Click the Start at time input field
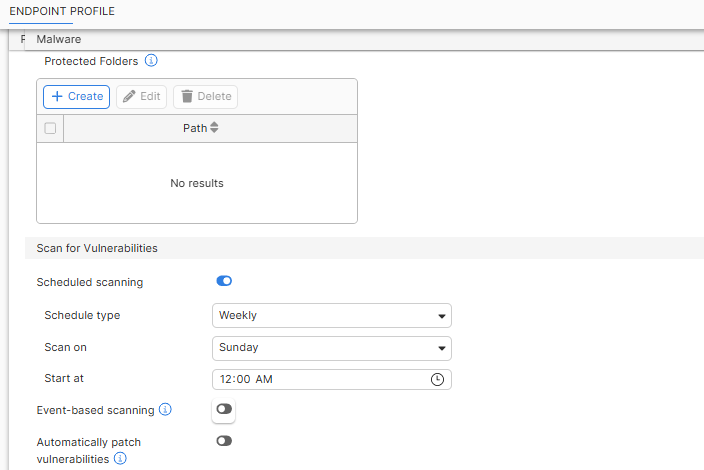The width and height of the screenshot is (704, 470). (320, 380)
